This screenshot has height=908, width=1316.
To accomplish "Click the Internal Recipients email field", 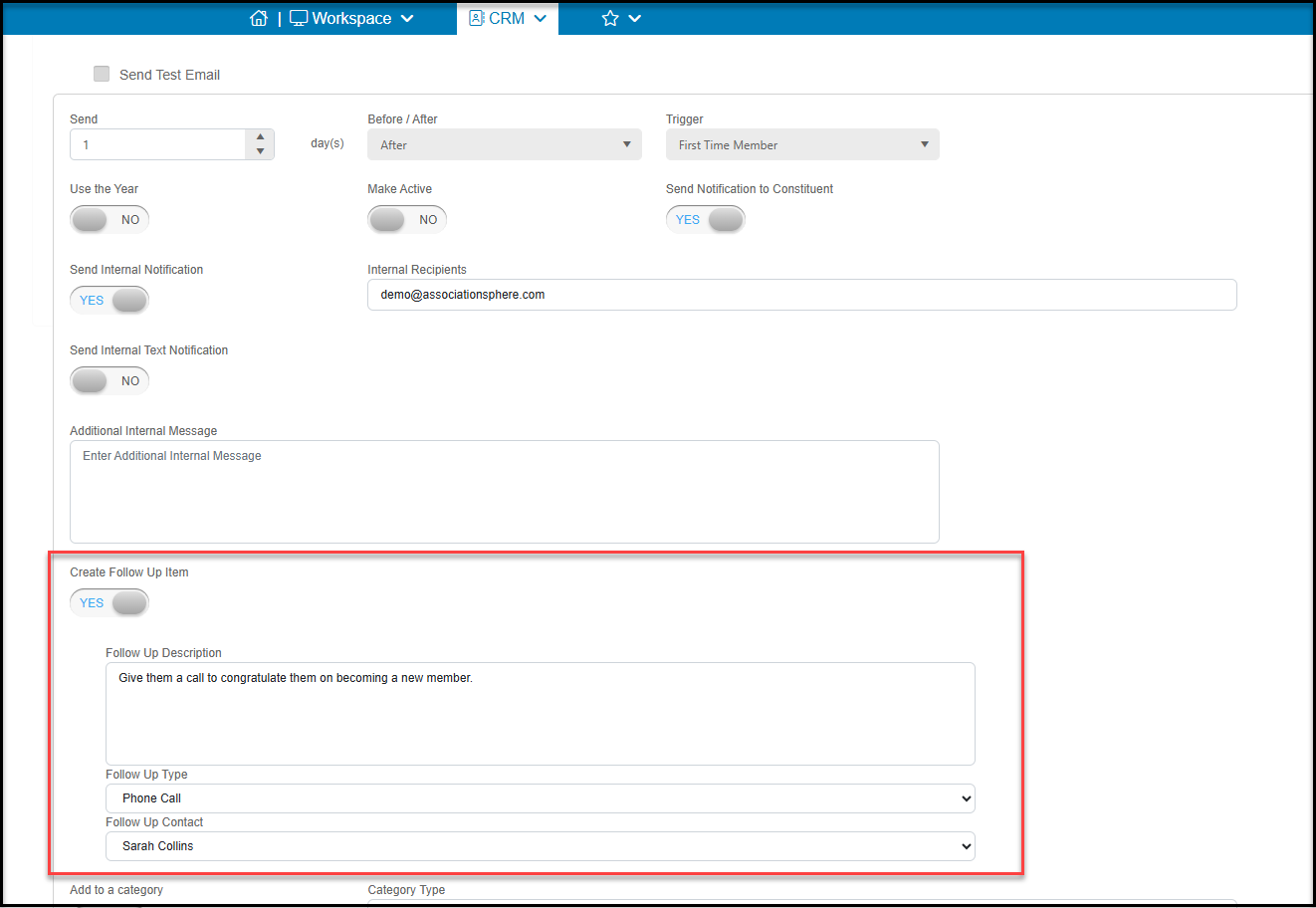I will [x=802, y=295].
